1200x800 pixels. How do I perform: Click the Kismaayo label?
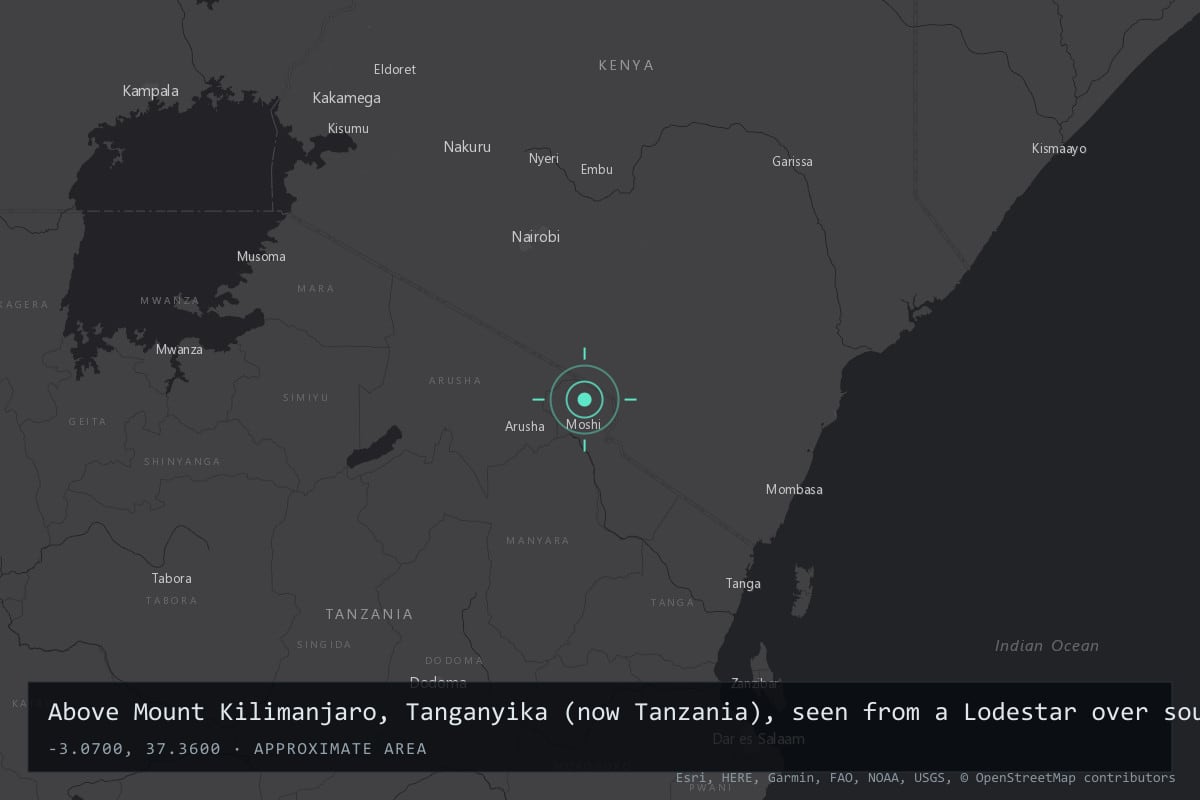point(1059,149)
